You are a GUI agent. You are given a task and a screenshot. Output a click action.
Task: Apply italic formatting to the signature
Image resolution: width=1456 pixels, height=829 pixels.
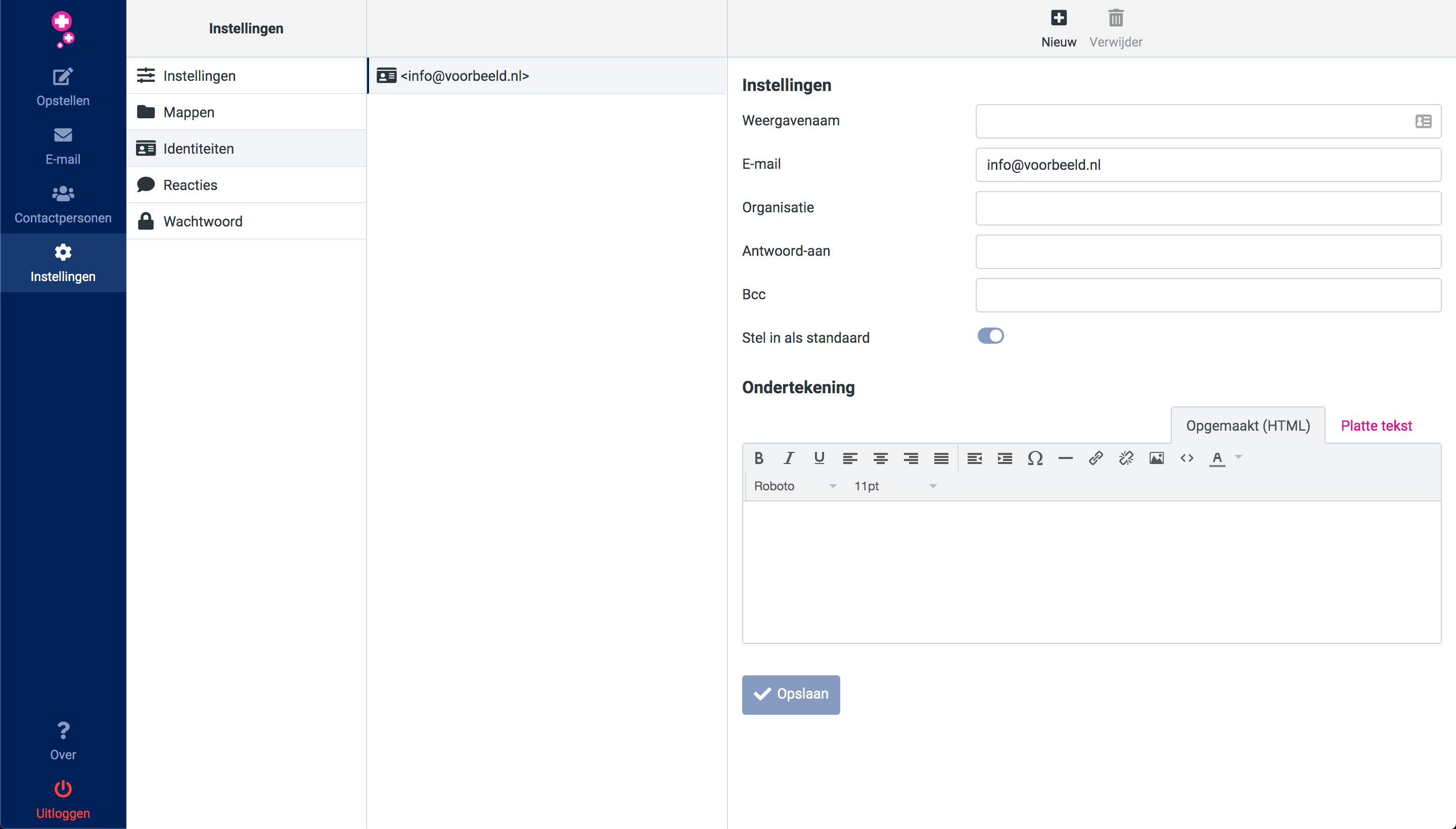coord(789,458)
